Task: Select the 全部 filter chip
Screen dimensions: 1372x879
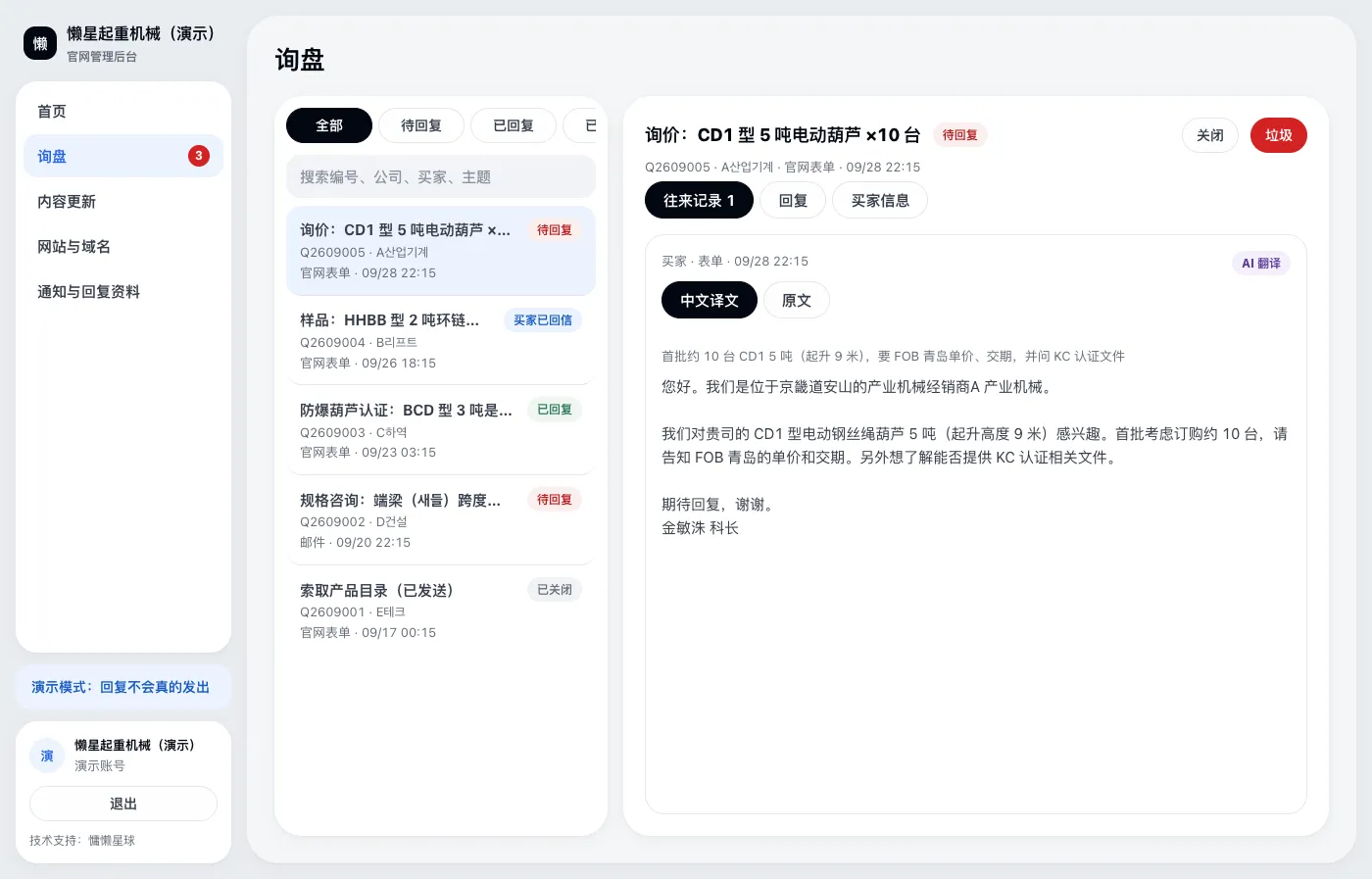Action: pos(329,125)
